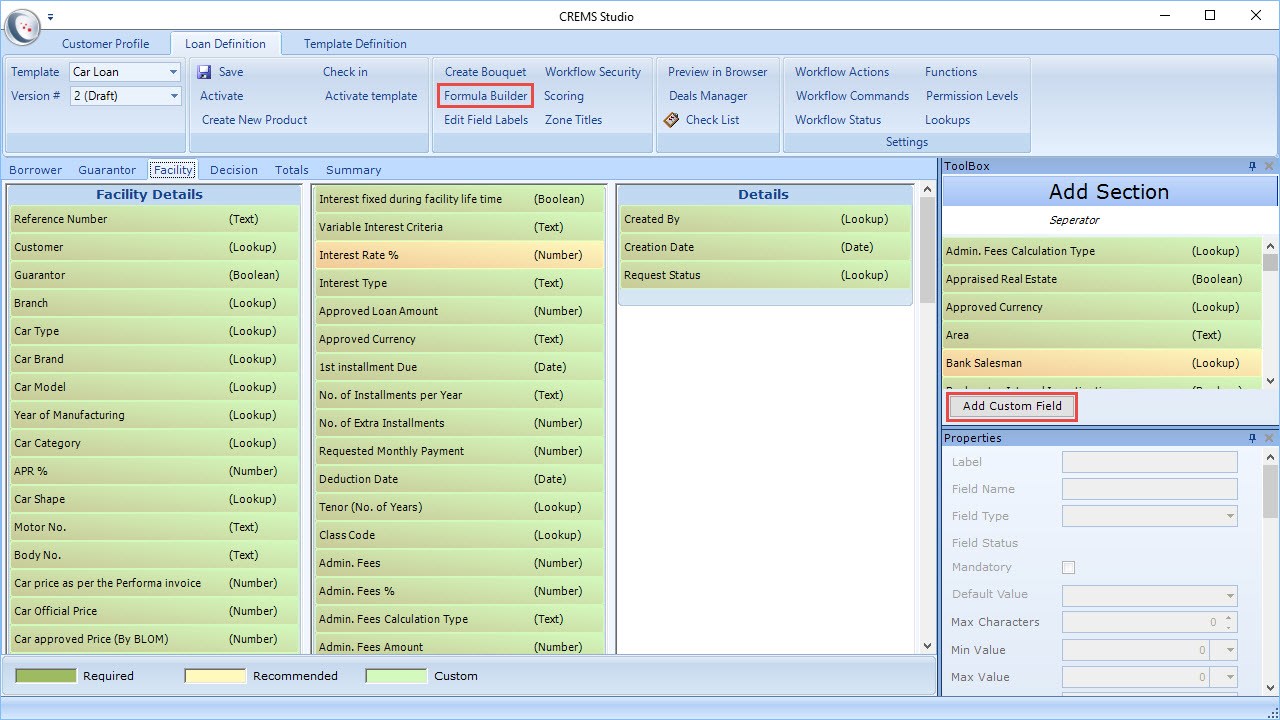
Task: Pin the Properties panel
Action: [1252, 438]
